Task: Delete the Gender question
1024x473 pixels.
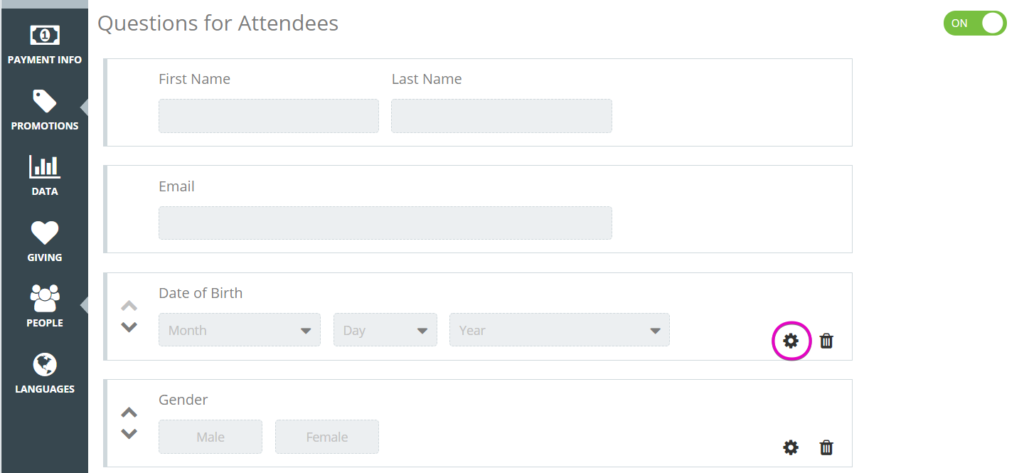Action: pos(826,448)
